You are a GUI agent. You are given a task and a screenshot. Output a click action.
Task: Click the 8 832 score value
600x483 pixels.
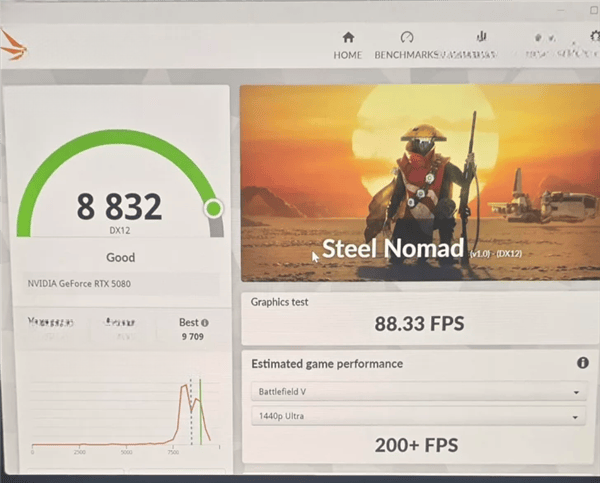pyautogui.click(x=119, y=207)
